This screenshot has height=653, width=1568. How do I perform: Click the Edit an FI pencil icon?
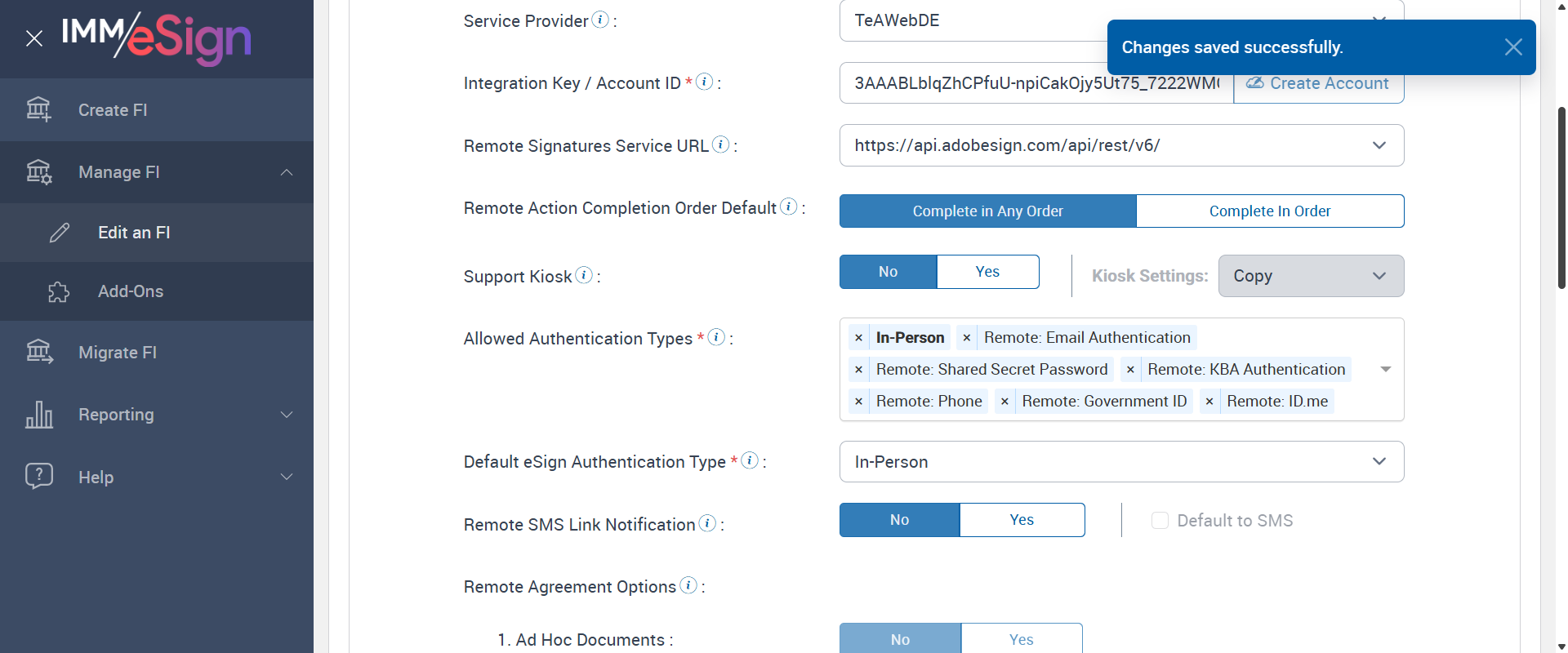(60, 233)
